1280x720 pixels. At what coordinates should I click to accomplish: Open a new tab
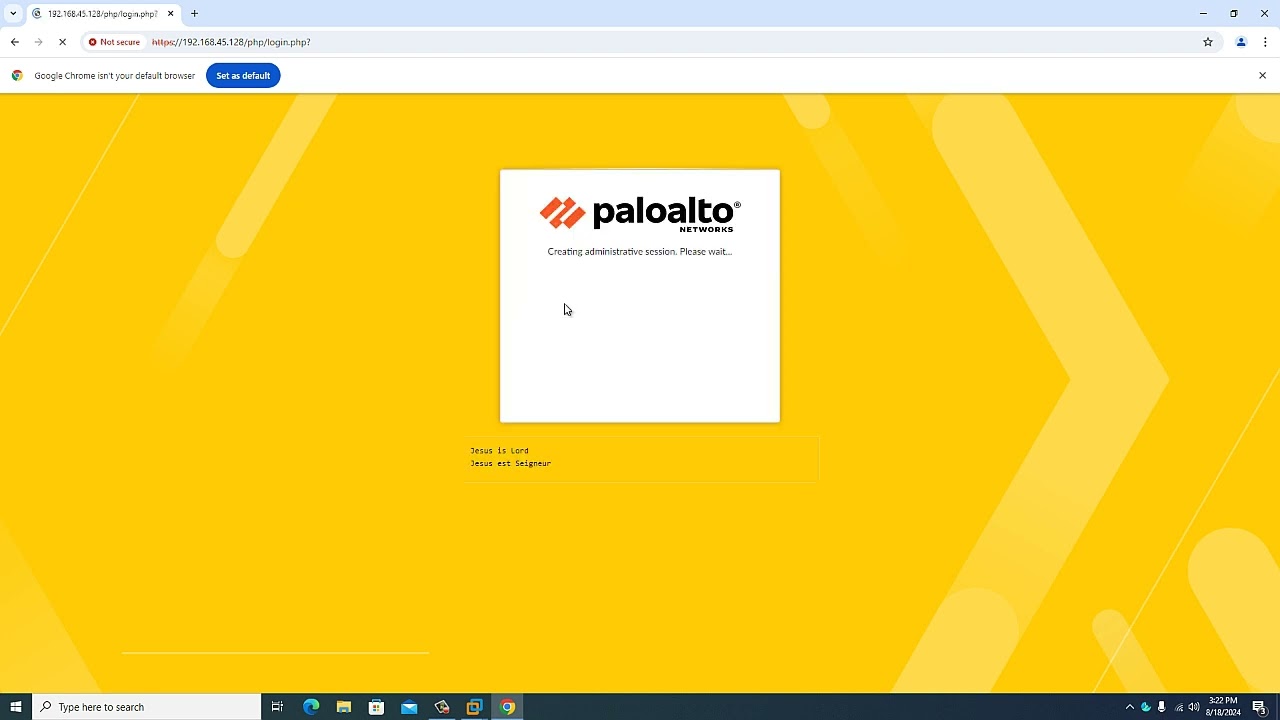194,14
